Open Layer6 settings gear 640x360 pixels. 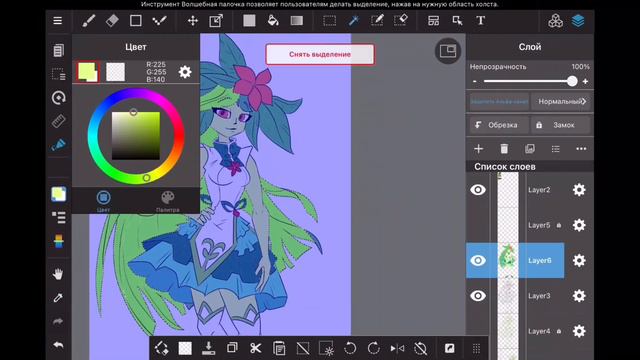coord(579,260)
